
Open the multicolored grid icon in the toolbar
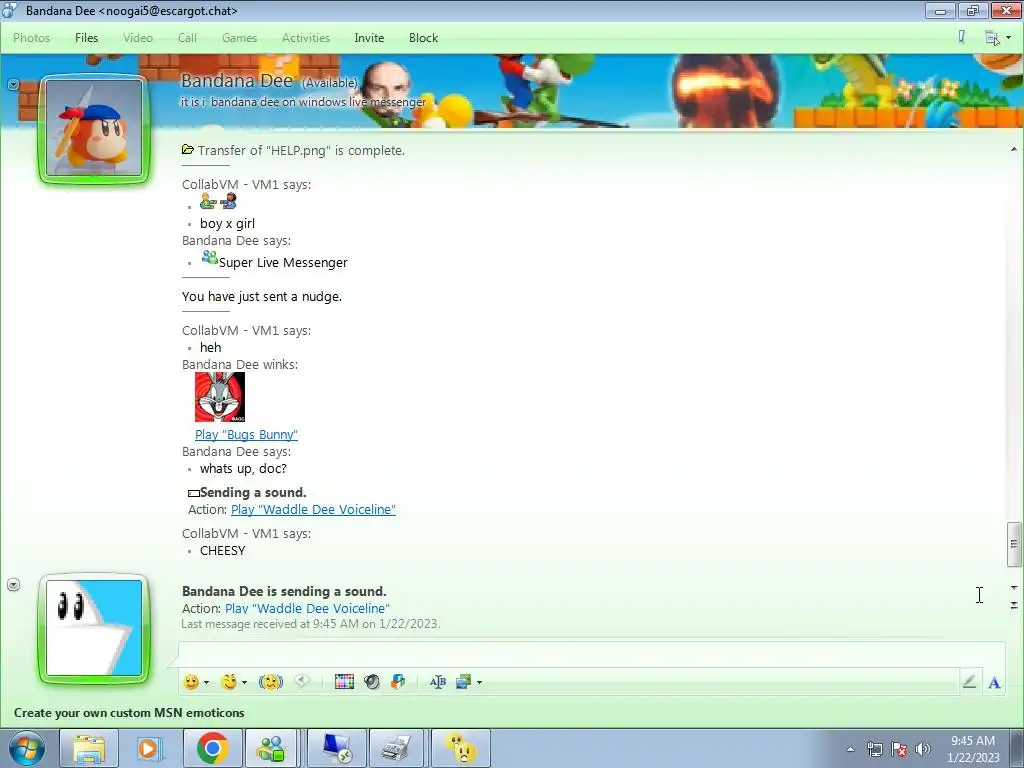click(344, 682)
